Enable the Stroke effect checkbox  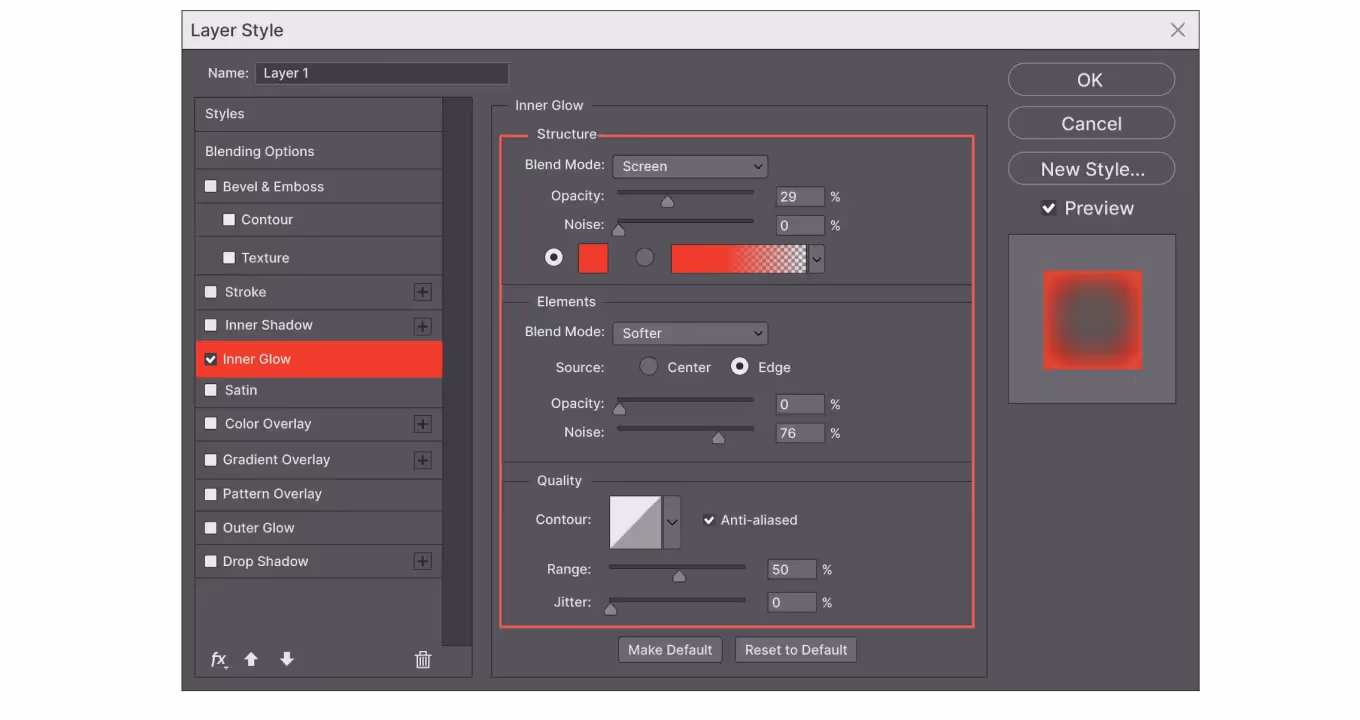click(211, 292)
